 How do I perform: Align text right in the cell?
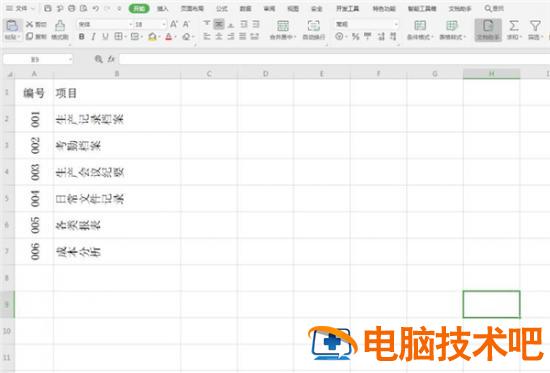tap(231, 36)
